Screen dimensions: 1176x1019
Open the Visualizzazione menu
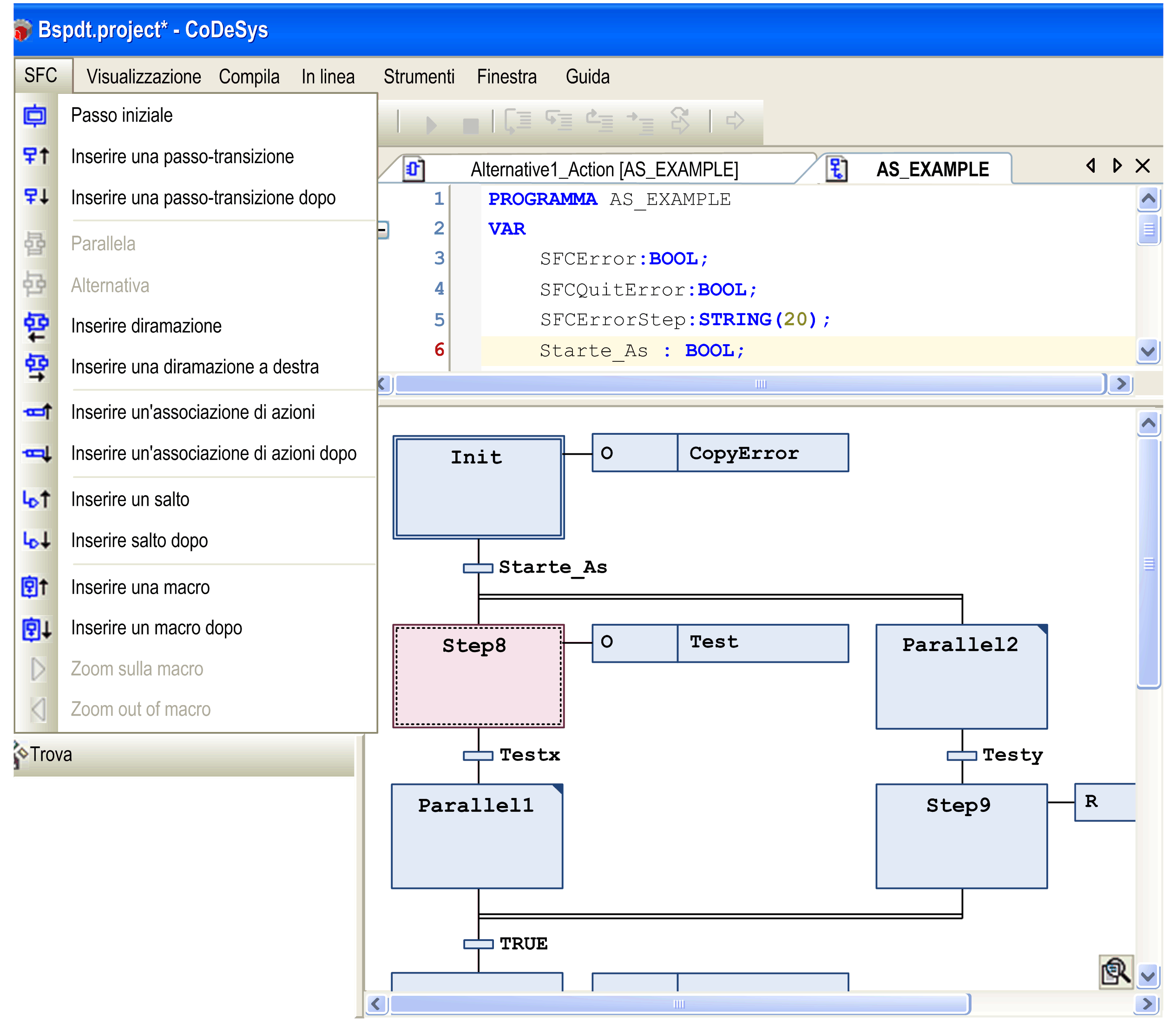(144, 76)
